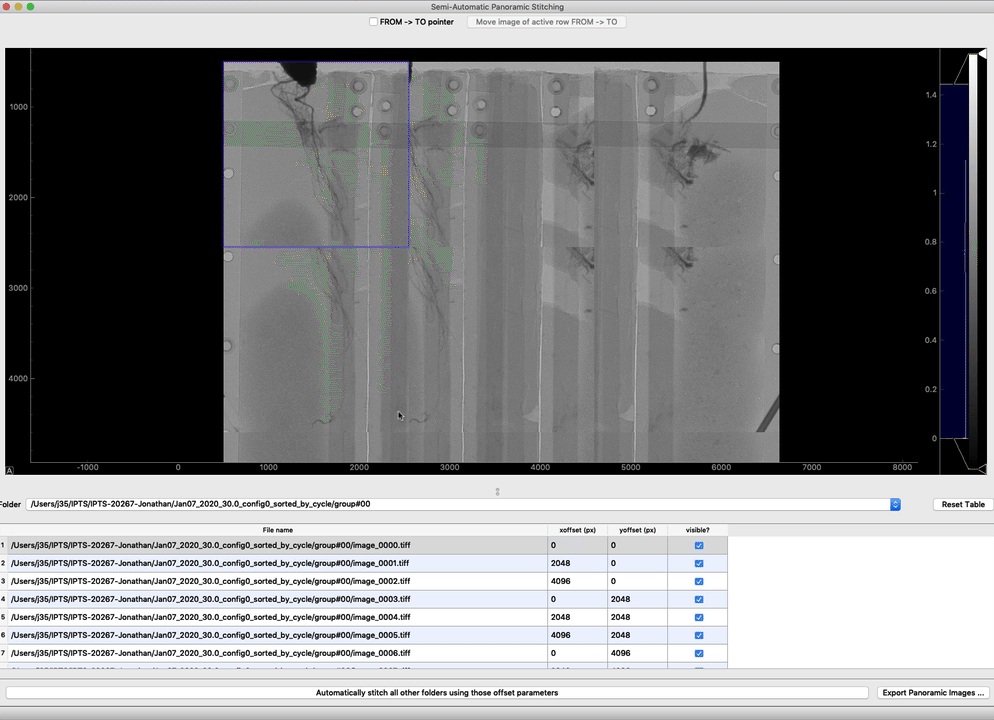Click the green macOS zoom window button
The height and width of the screenshot is (720, 994).
click(x=31, y=6)
